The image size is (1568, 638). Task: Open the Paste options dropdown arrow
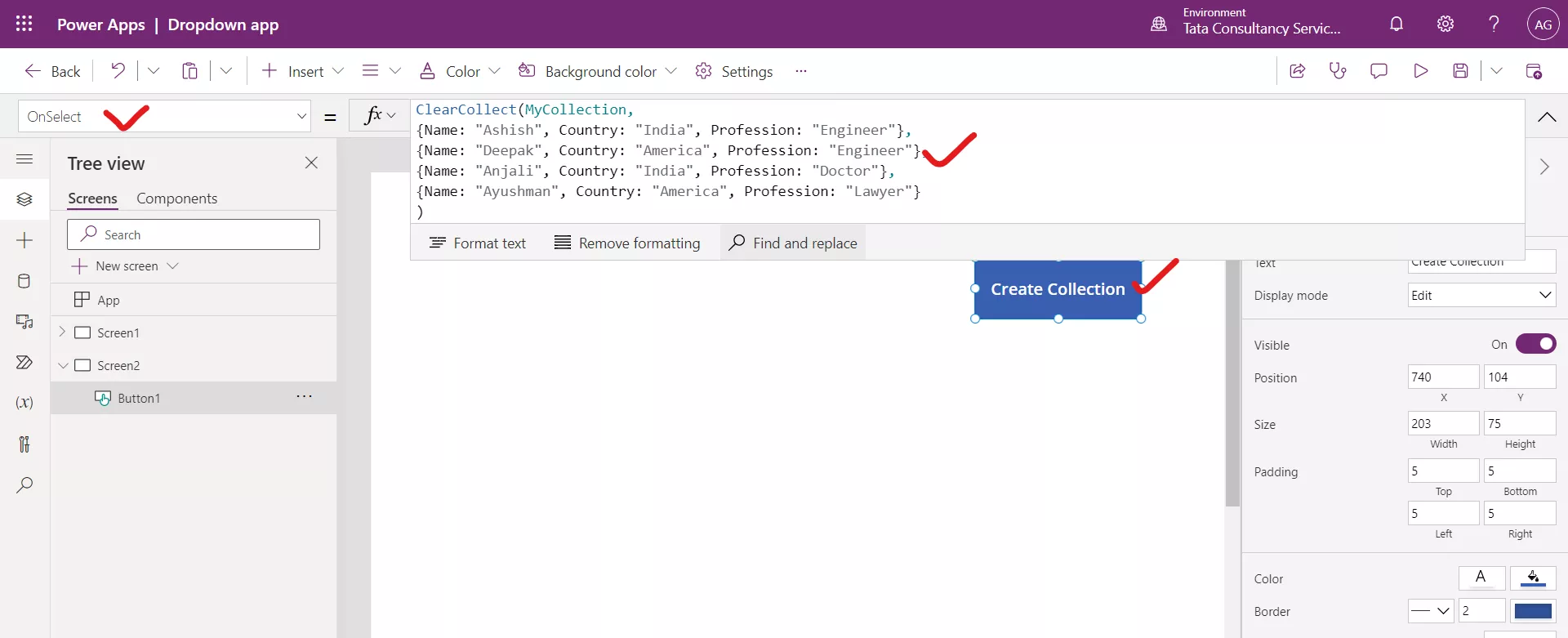pyautogui.click(x=226, y=71)
